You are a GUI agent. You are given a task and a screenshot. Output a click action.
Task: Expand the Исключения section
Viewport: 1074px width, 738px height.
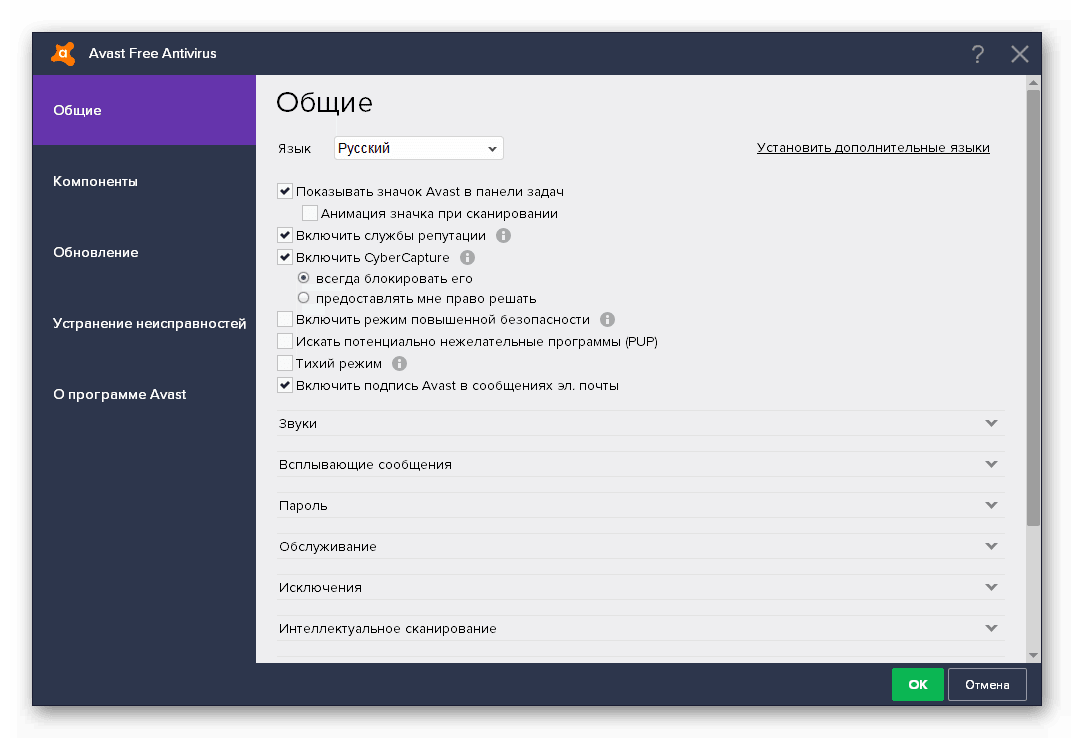point(640,588)
